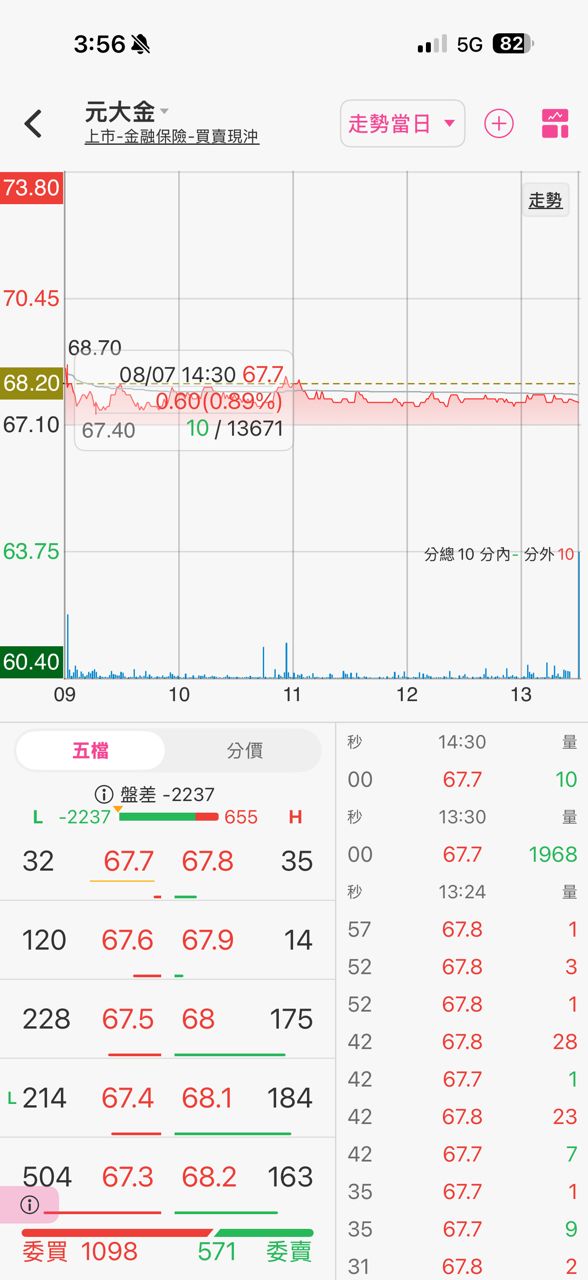The image size is (588, 1280).
Task: Expand the 元大金 stock name selector
Action: point(127,112)
